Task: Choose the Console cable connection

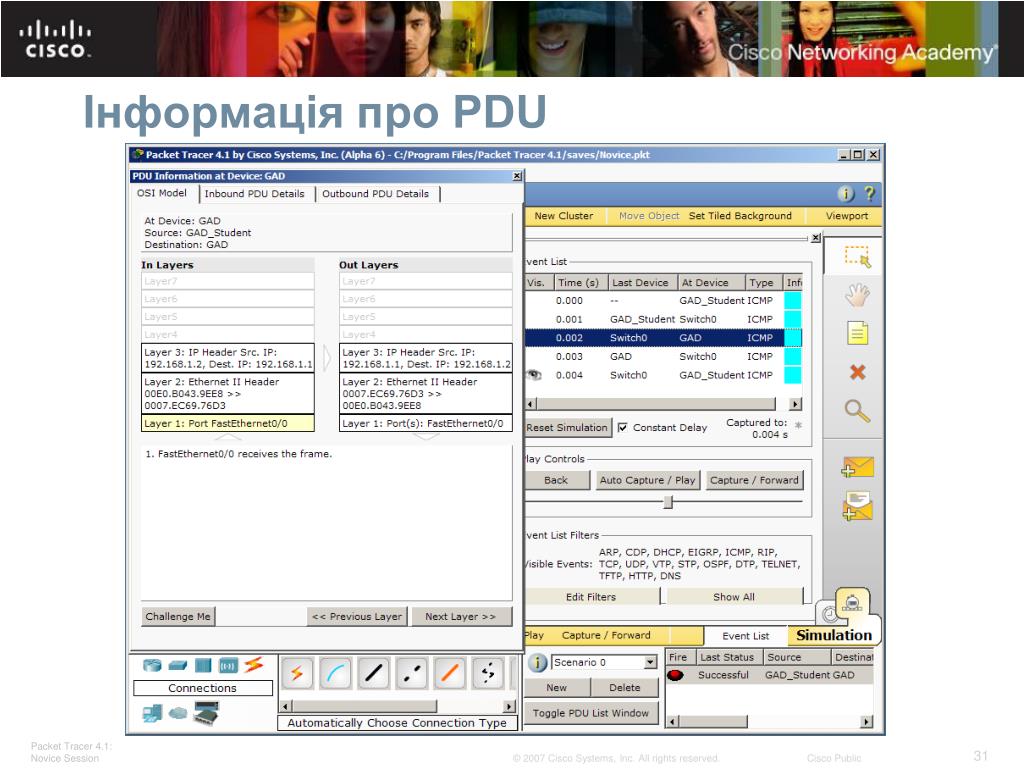Action: (x=335, y=673)
